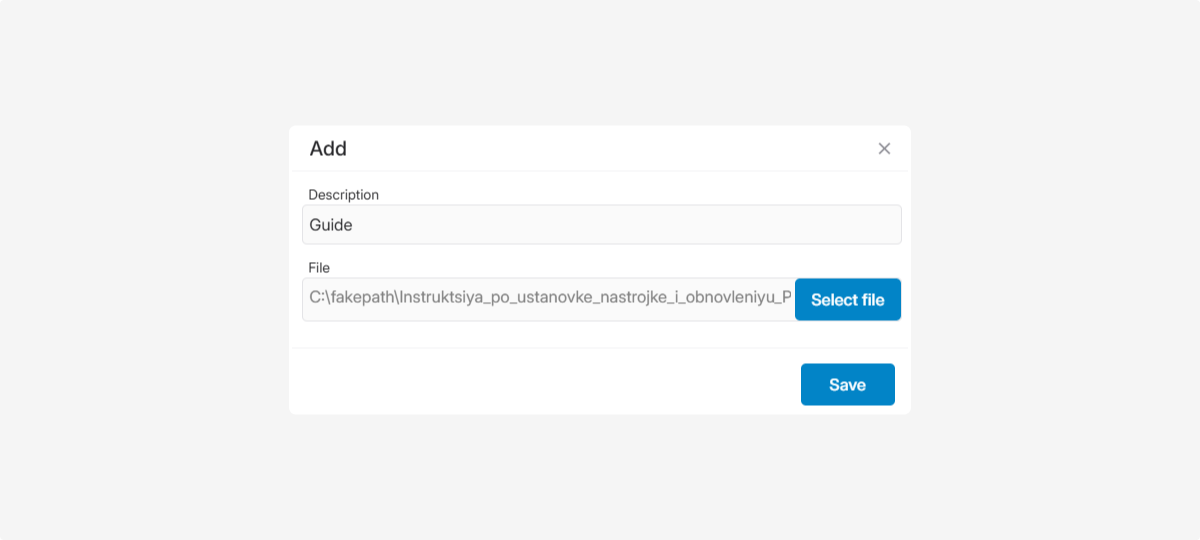
Task: Confirm the Guide entry by clicking Save
Action: pos(847,385)
